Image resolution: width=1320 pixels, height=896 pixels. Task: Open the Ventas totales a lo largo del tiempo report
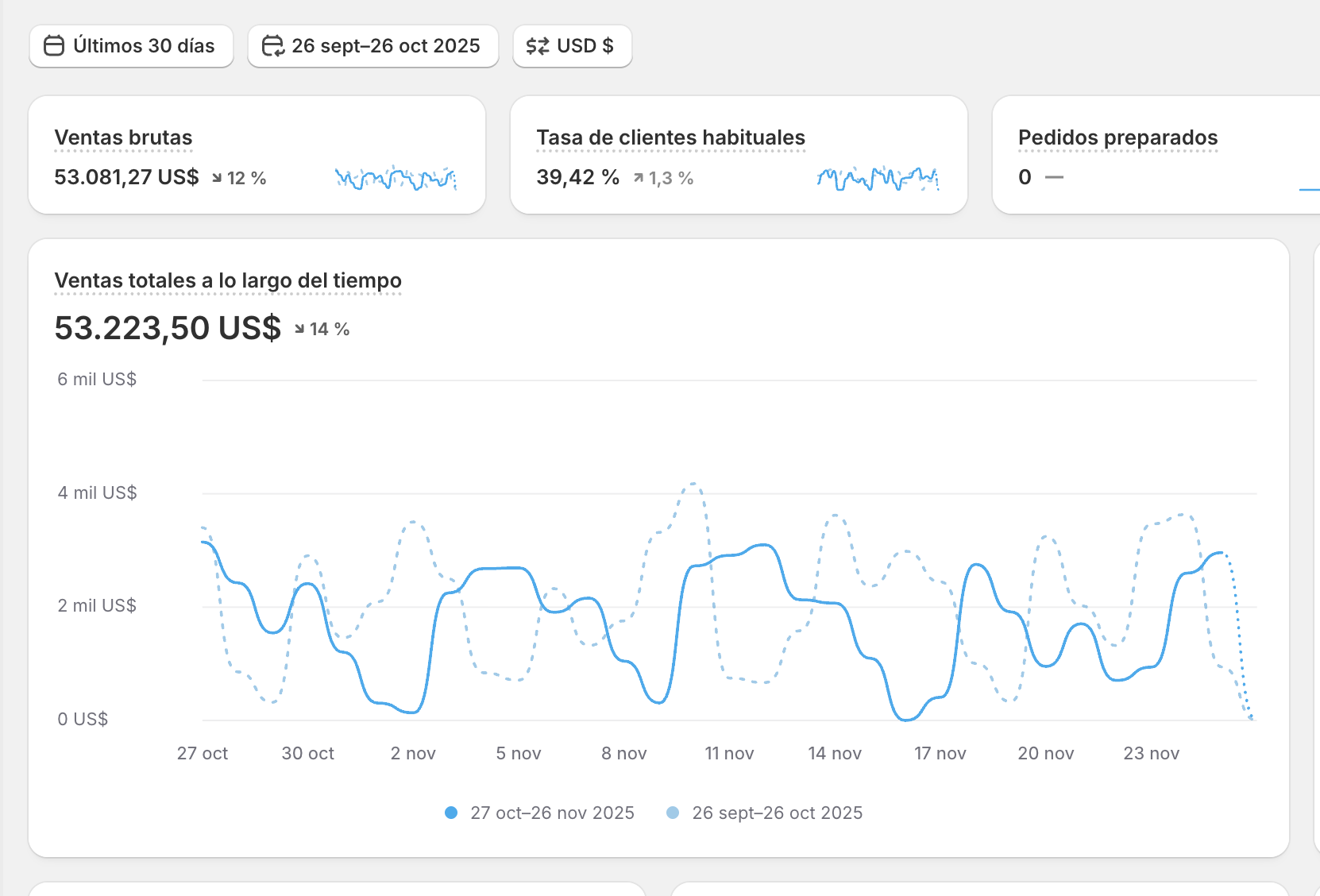coord(228,280)
